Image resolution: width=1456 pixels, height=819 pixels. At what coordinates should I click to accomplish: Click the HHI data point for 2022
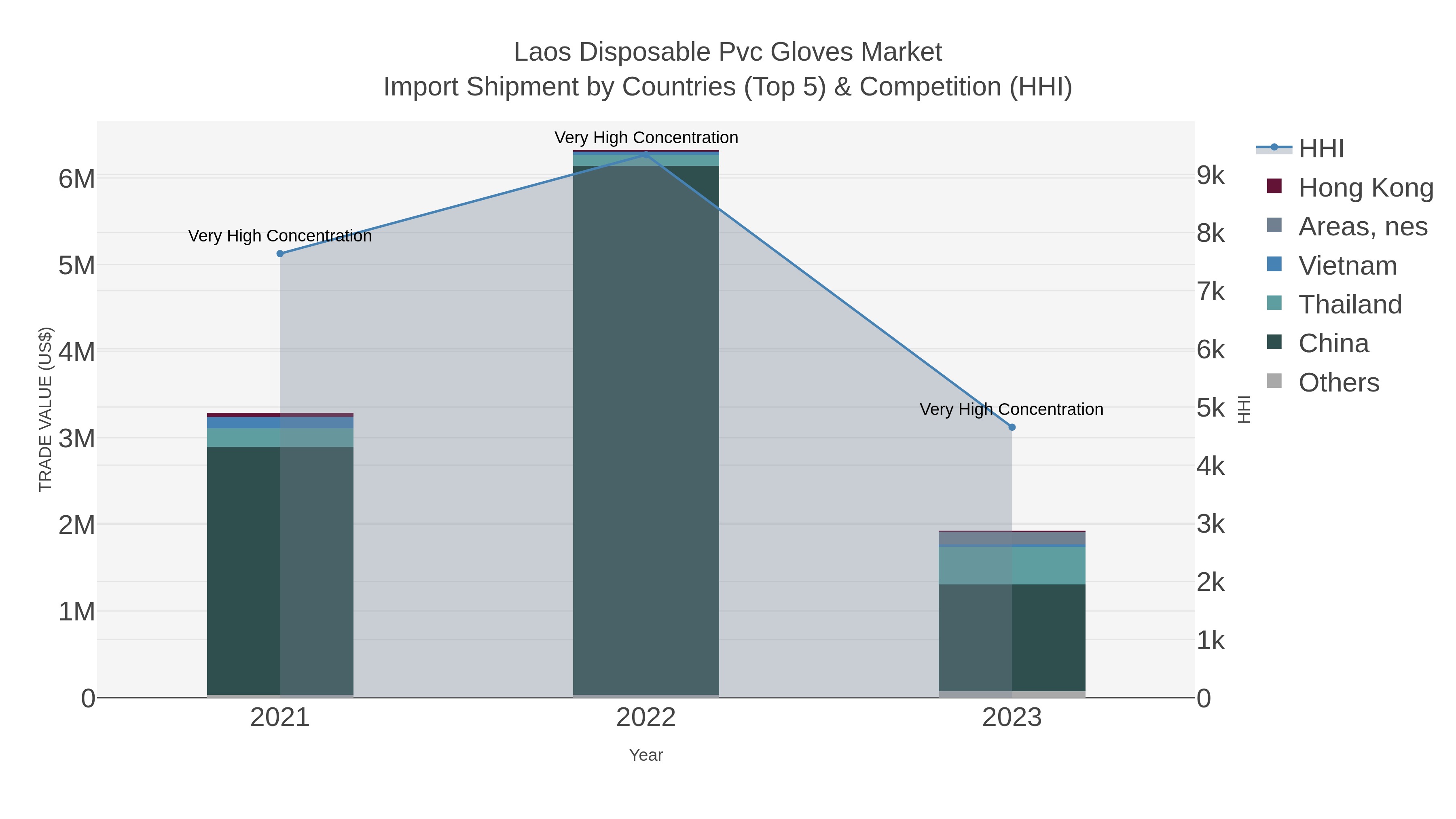646,154
